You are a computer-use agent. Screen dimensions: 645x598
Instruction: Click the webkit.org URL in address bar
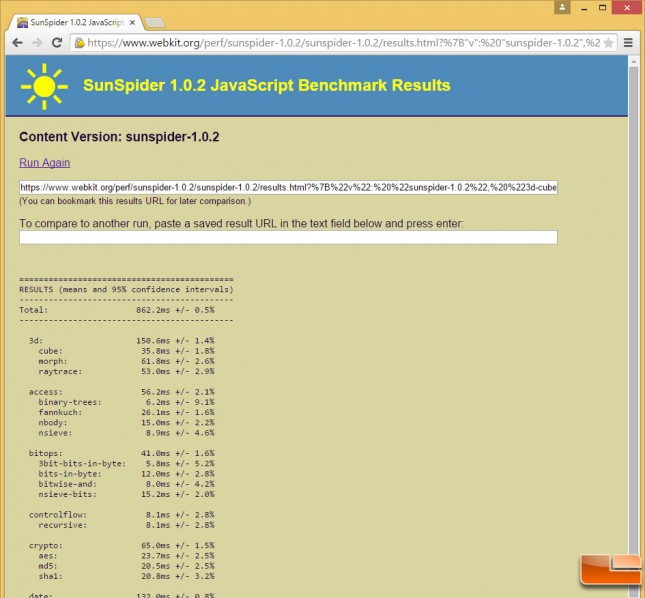click(x=343, y=43)
